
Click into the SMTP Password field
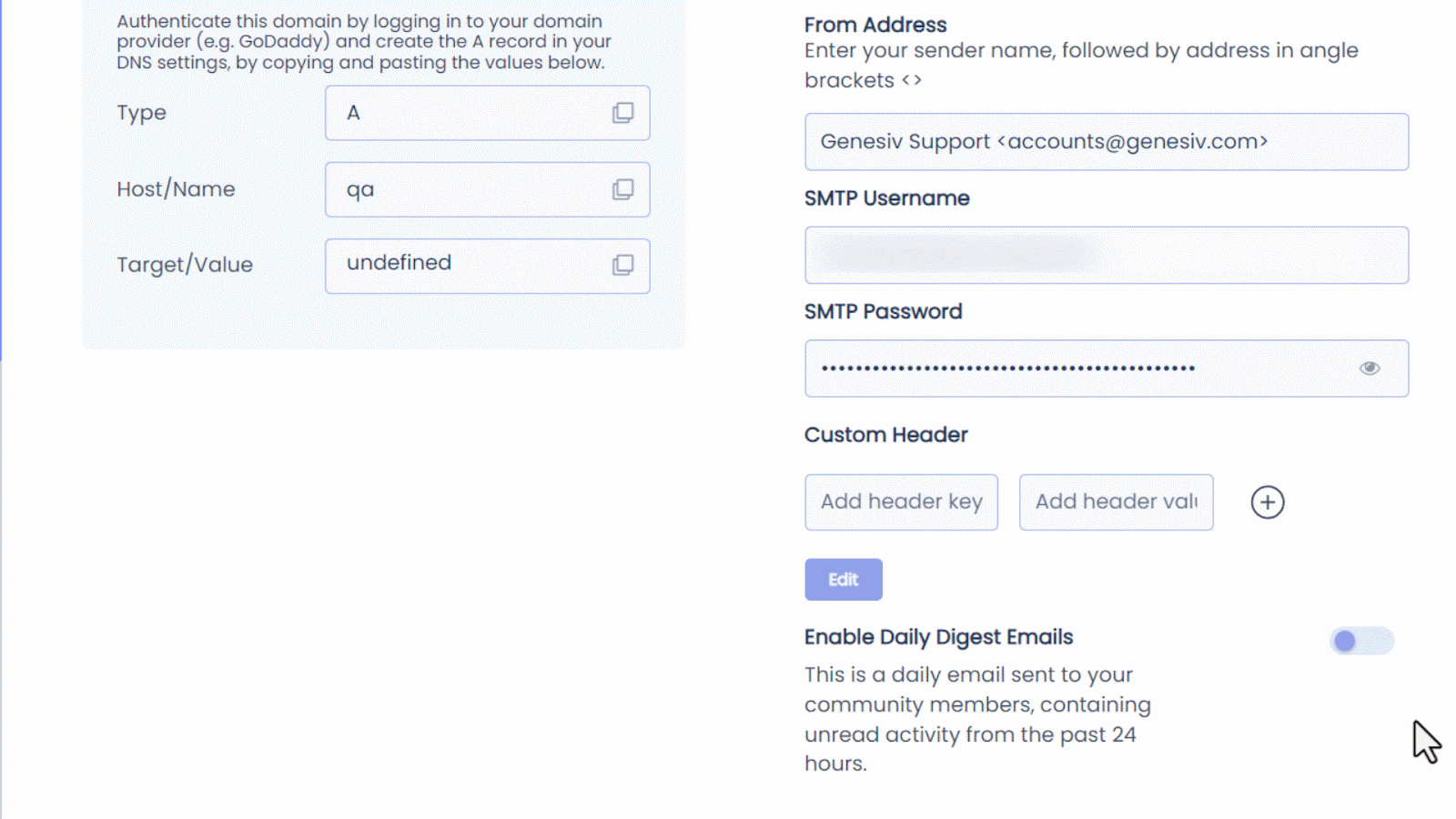pyautogui.click(x=1107, y=369)
